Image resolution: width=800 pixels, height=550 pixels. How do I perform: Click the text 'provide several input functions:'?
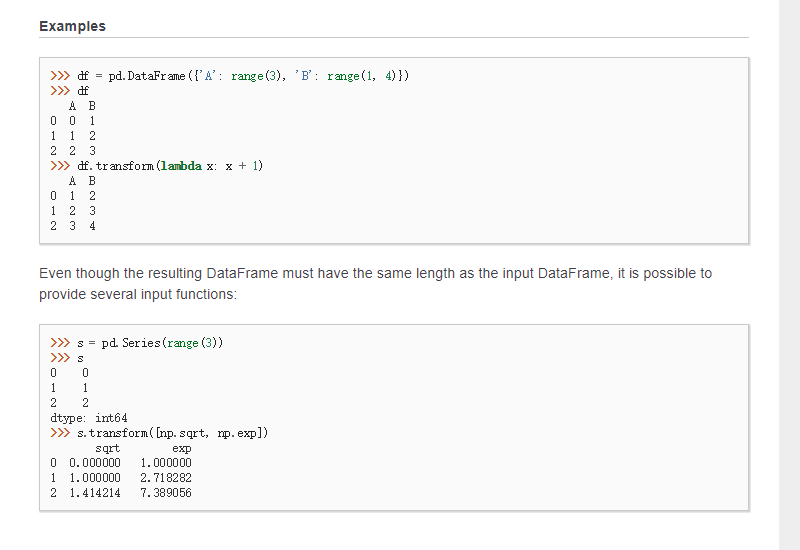138,294
